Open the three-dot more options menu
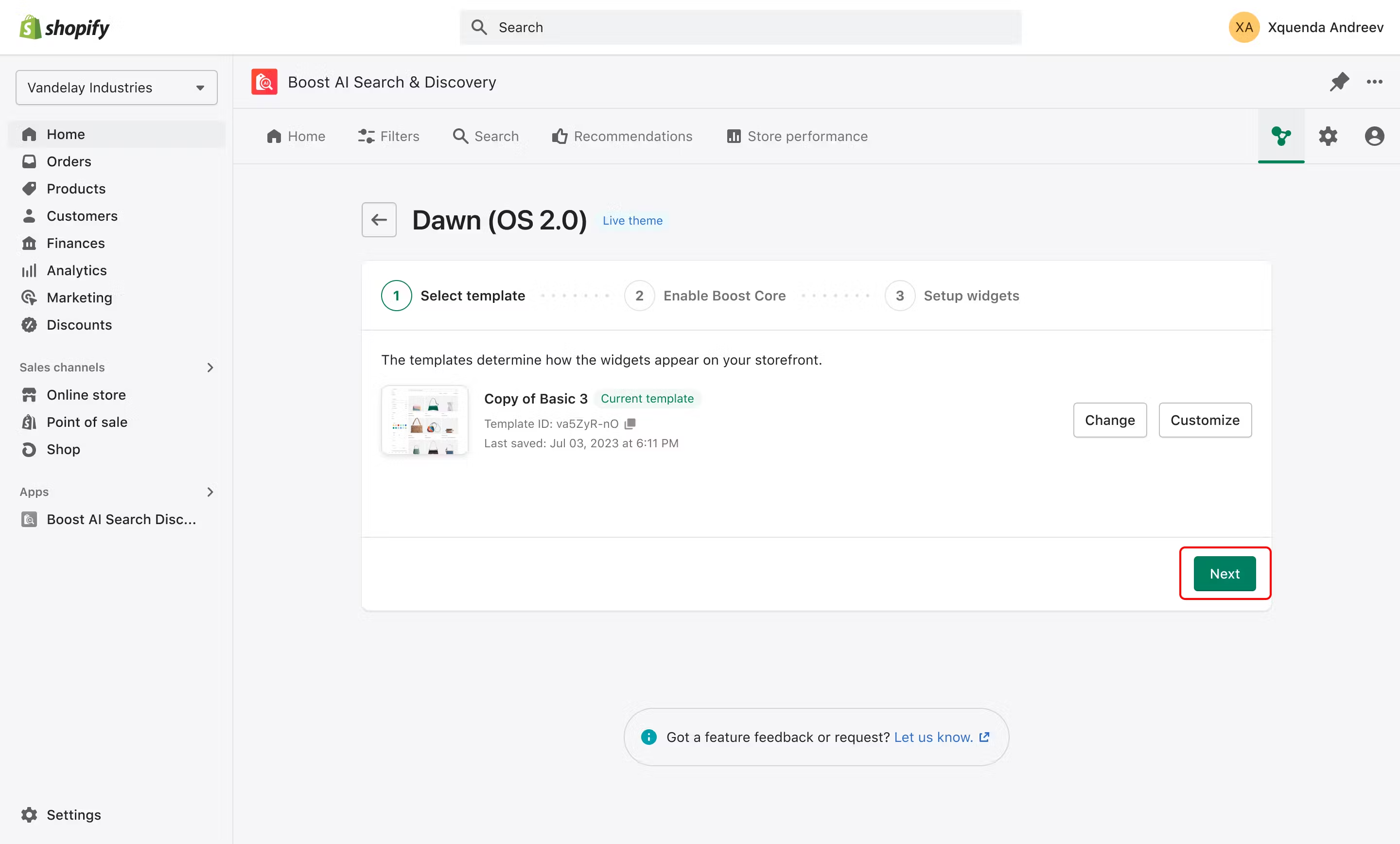 click(x=1374, y=82)
